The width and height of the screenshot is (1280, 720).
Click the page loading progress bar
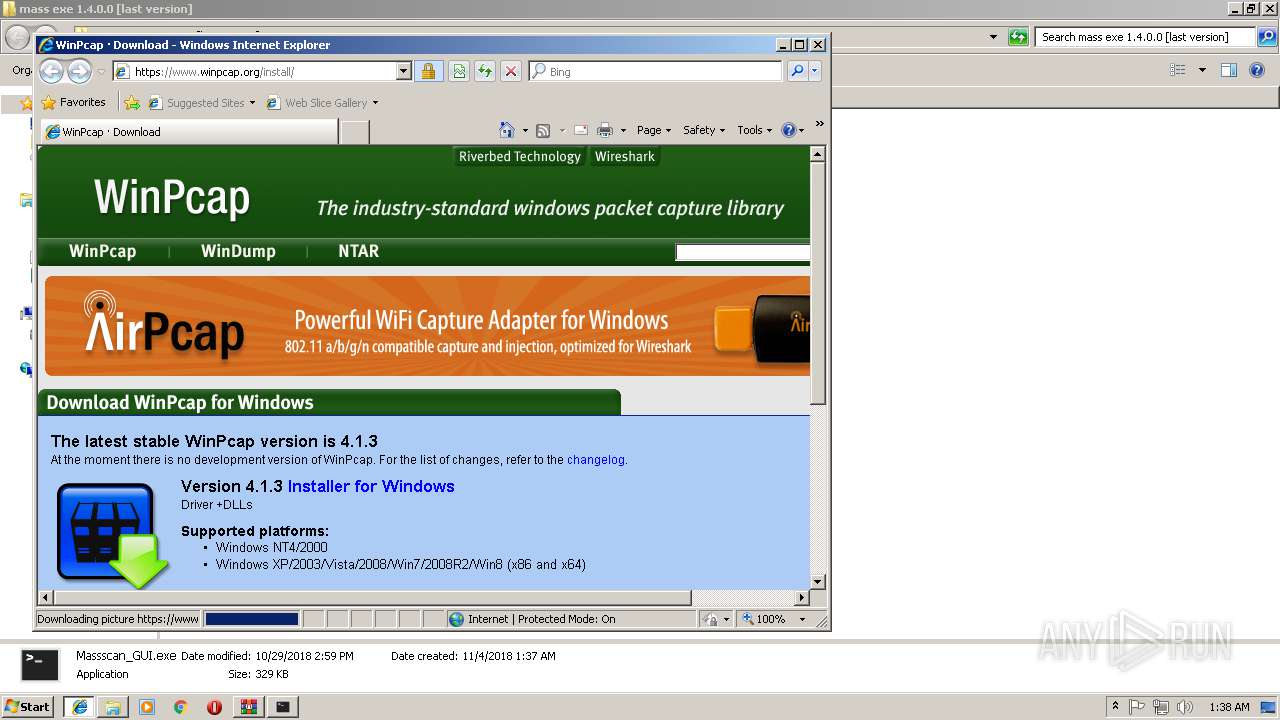coord(252,619)
